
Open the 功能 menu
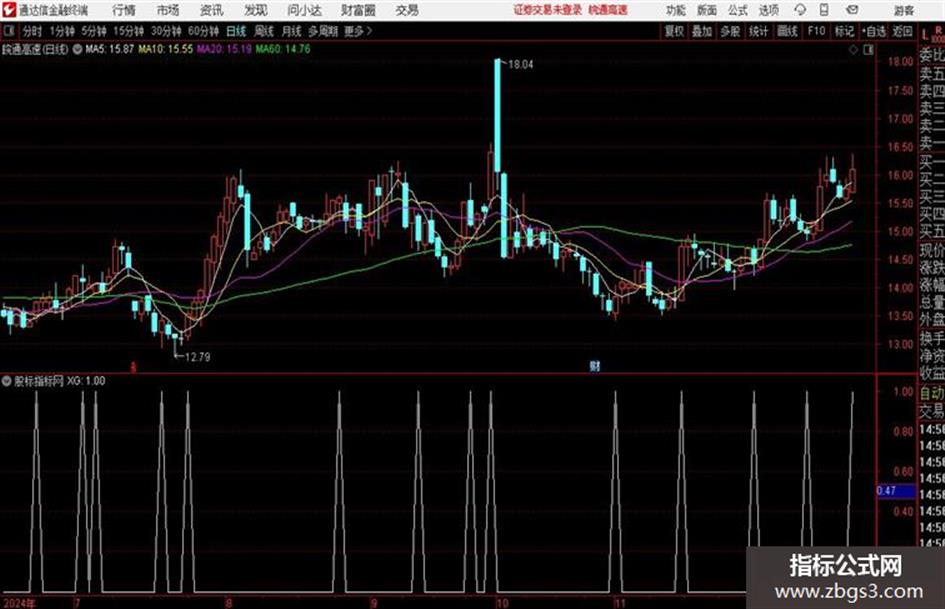point(676,10)
